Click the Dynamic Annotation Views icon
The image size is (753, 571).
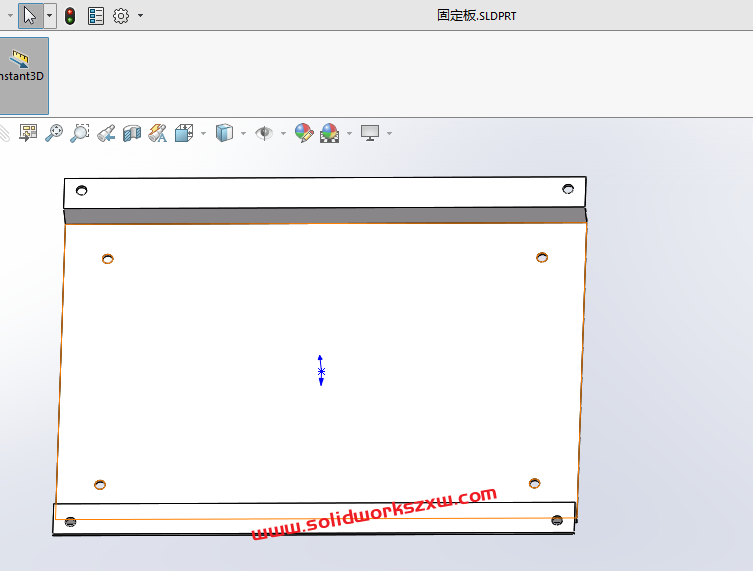click(158, 133)
